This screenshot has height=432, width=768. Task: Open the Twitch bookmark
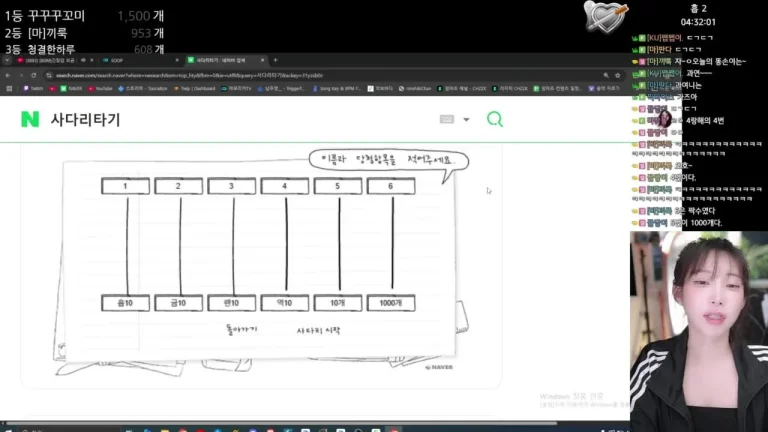32,88
